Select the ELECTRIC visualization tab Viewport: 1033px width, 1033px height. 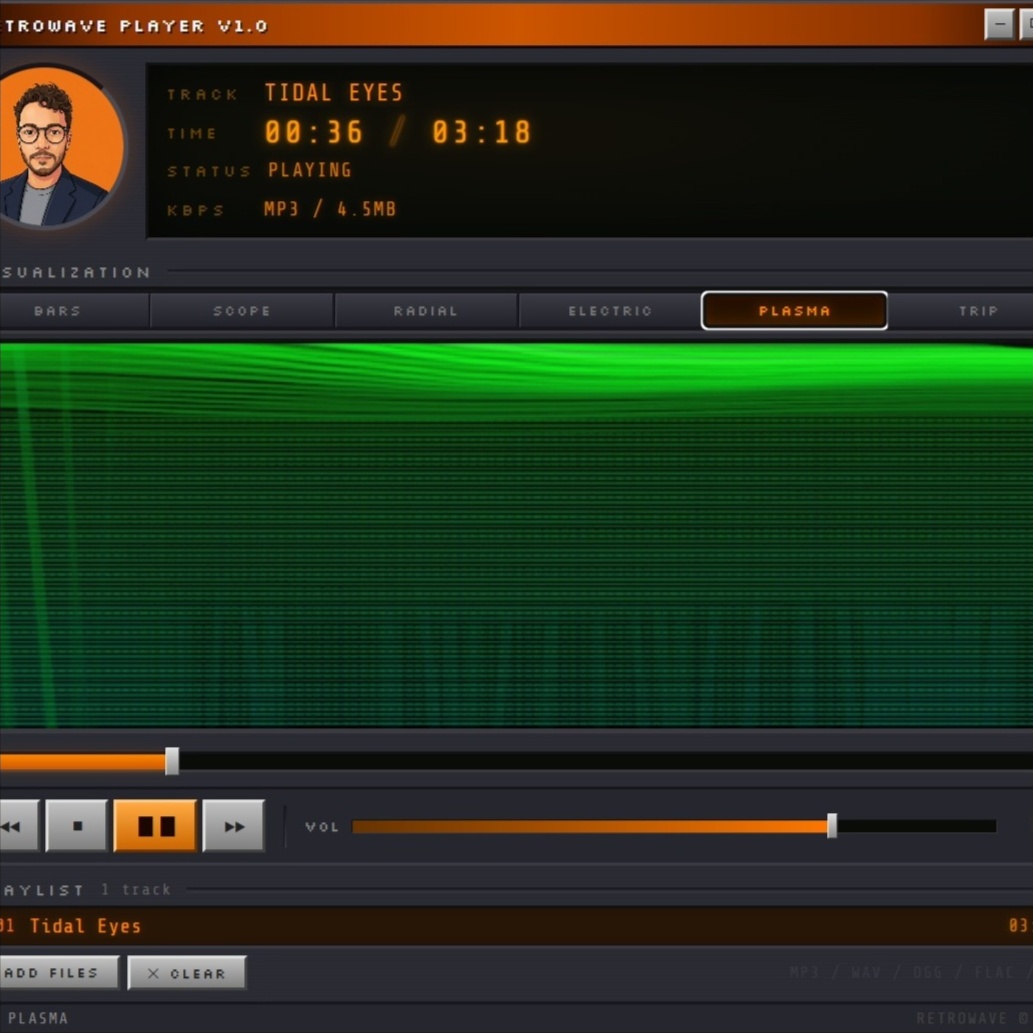click(609, 310)
